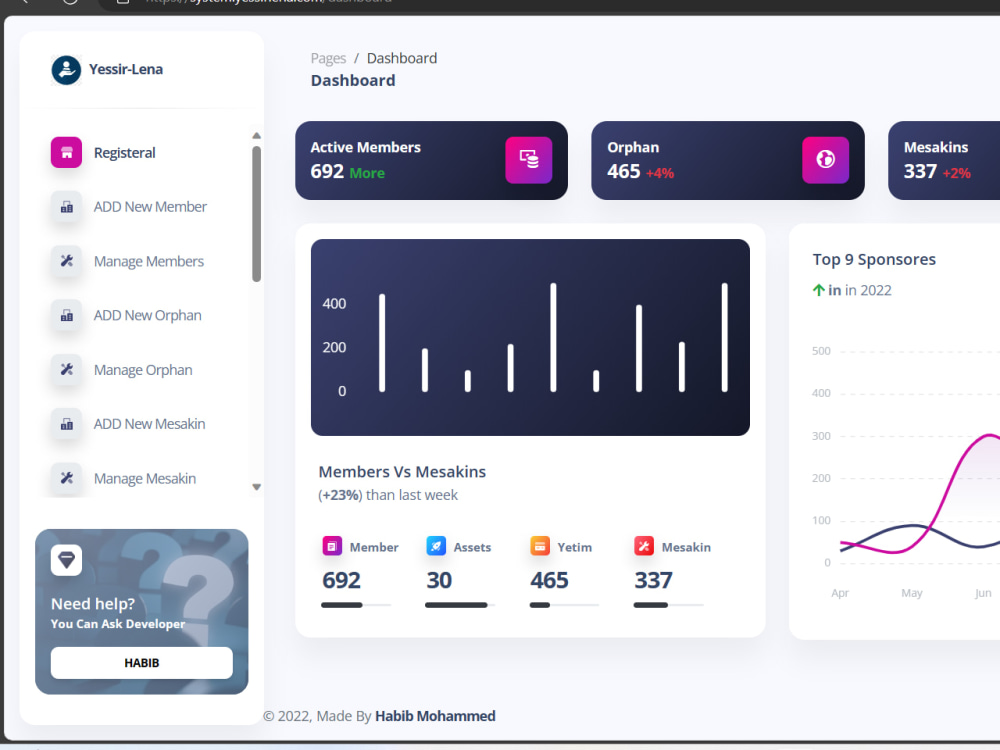The width and height of the screenshot is (1000, 750).
Task: Click the sidebar scrollbar thumb
Action: coord(256,214)
